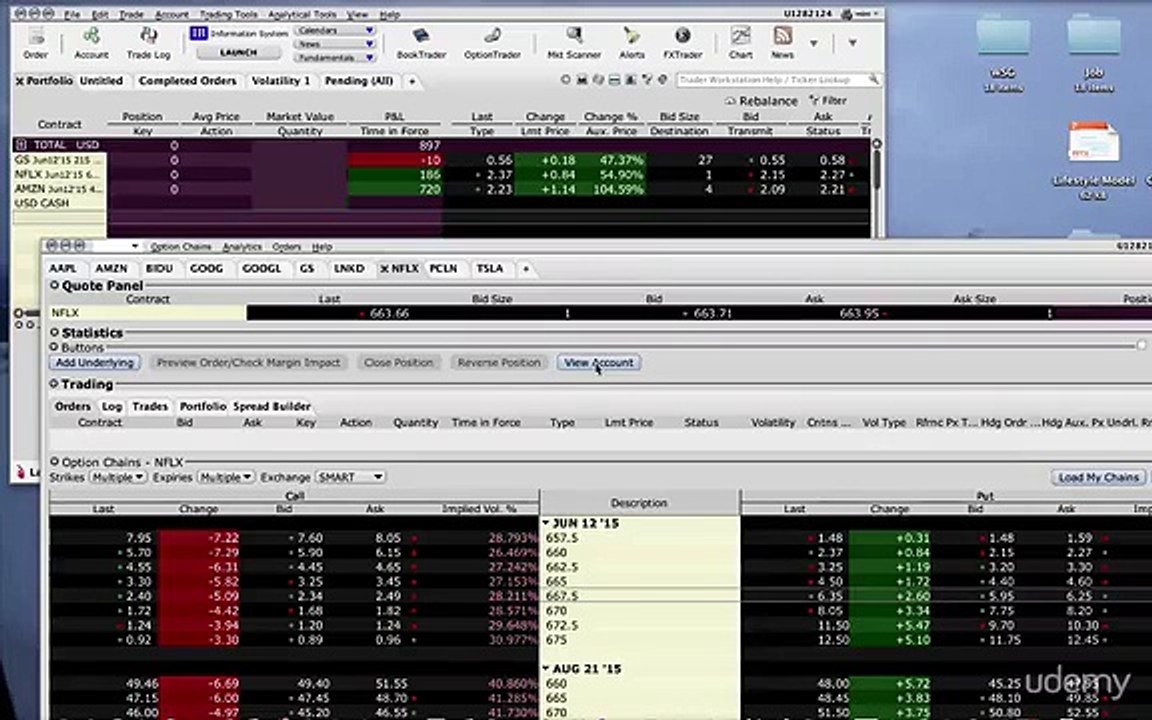The width and height of the screenshot is (1152, 720).
Task: Click Preview Order/Check Margin Impact button
Action: tap(248, 362)
